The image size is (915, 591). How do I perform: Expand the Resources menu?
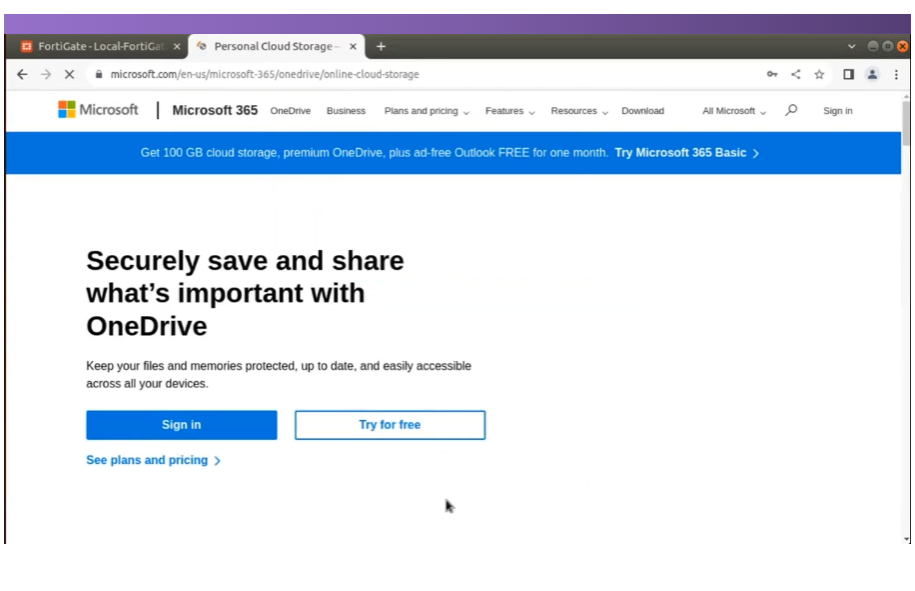(x=579, y=111)
